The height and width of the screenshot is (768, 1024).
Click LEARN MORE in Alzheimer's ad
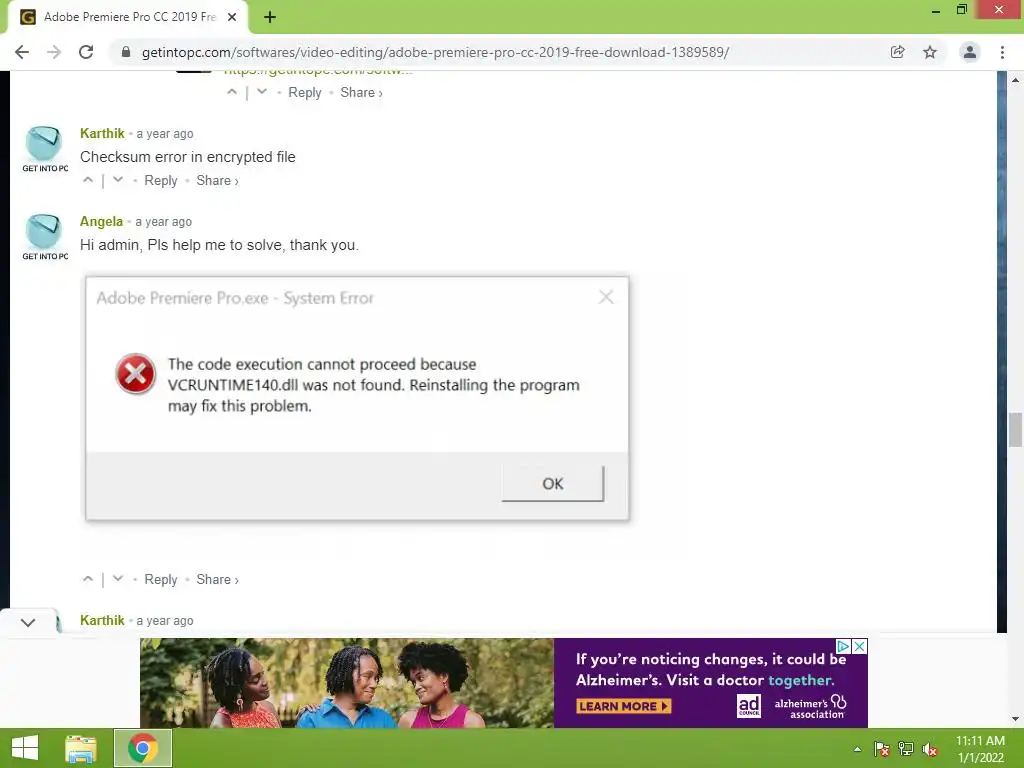tap(624, 706)
